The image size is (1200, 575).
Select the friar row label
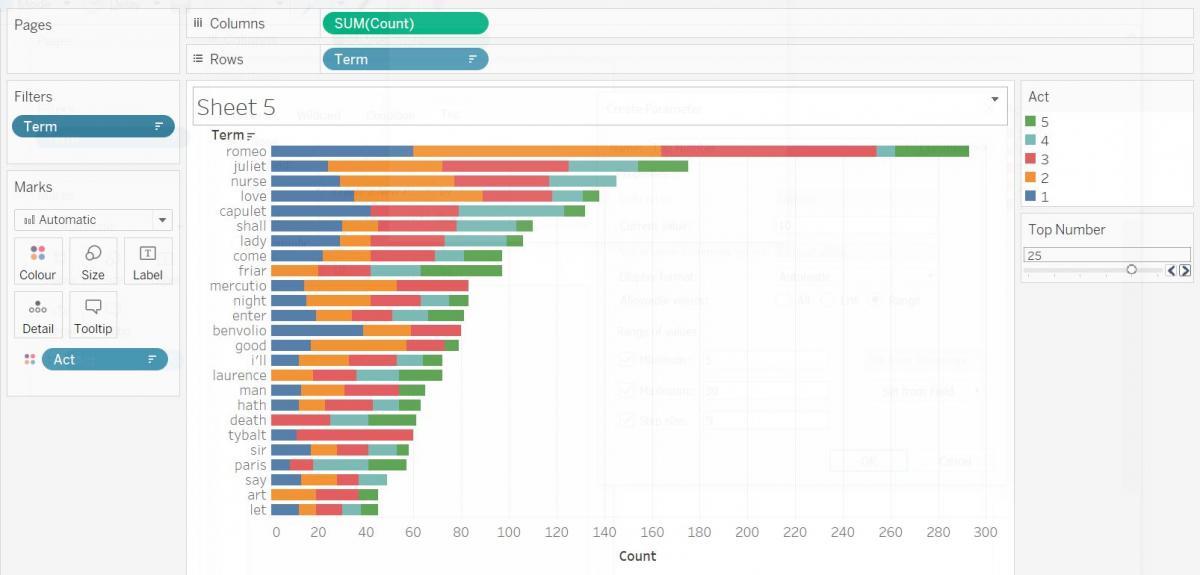click(252, 271)
